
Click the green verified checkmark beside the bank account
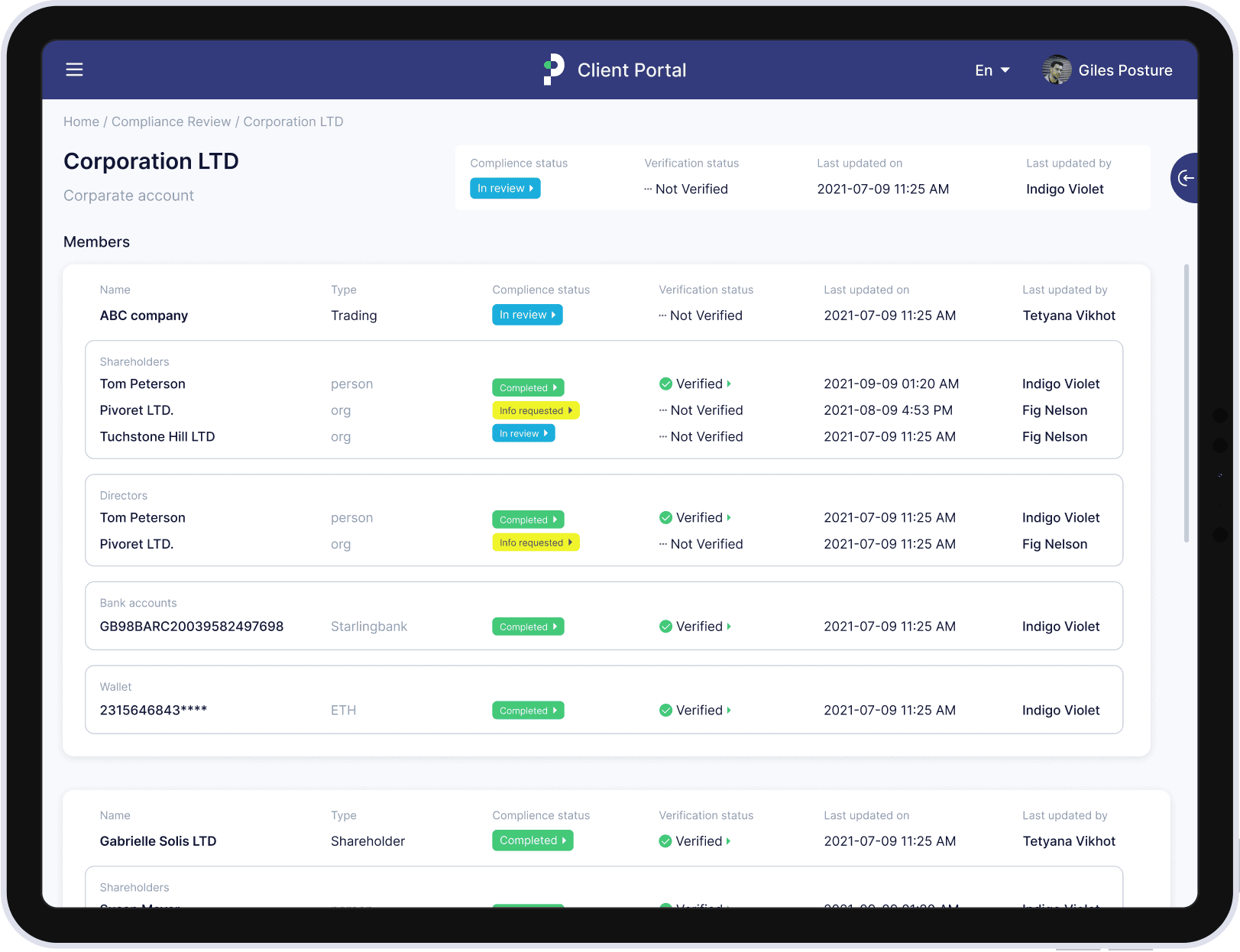[665, 626]
